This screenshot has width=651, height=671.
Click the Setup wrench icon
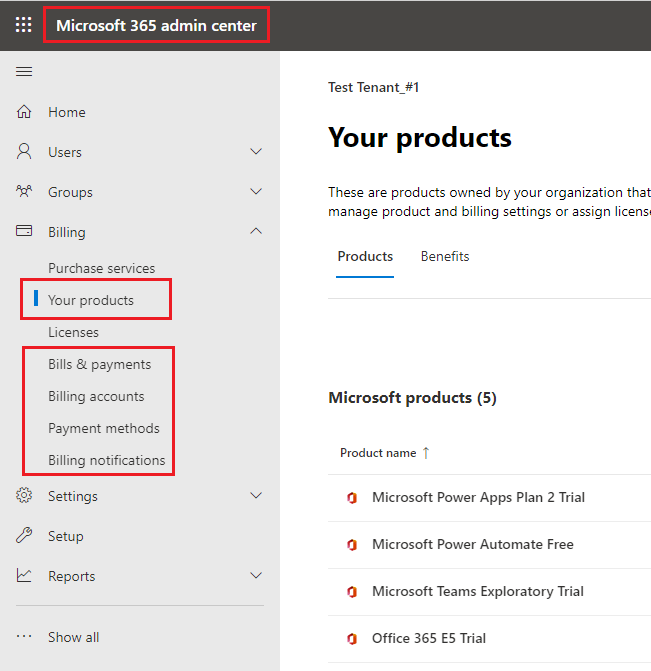24,535
